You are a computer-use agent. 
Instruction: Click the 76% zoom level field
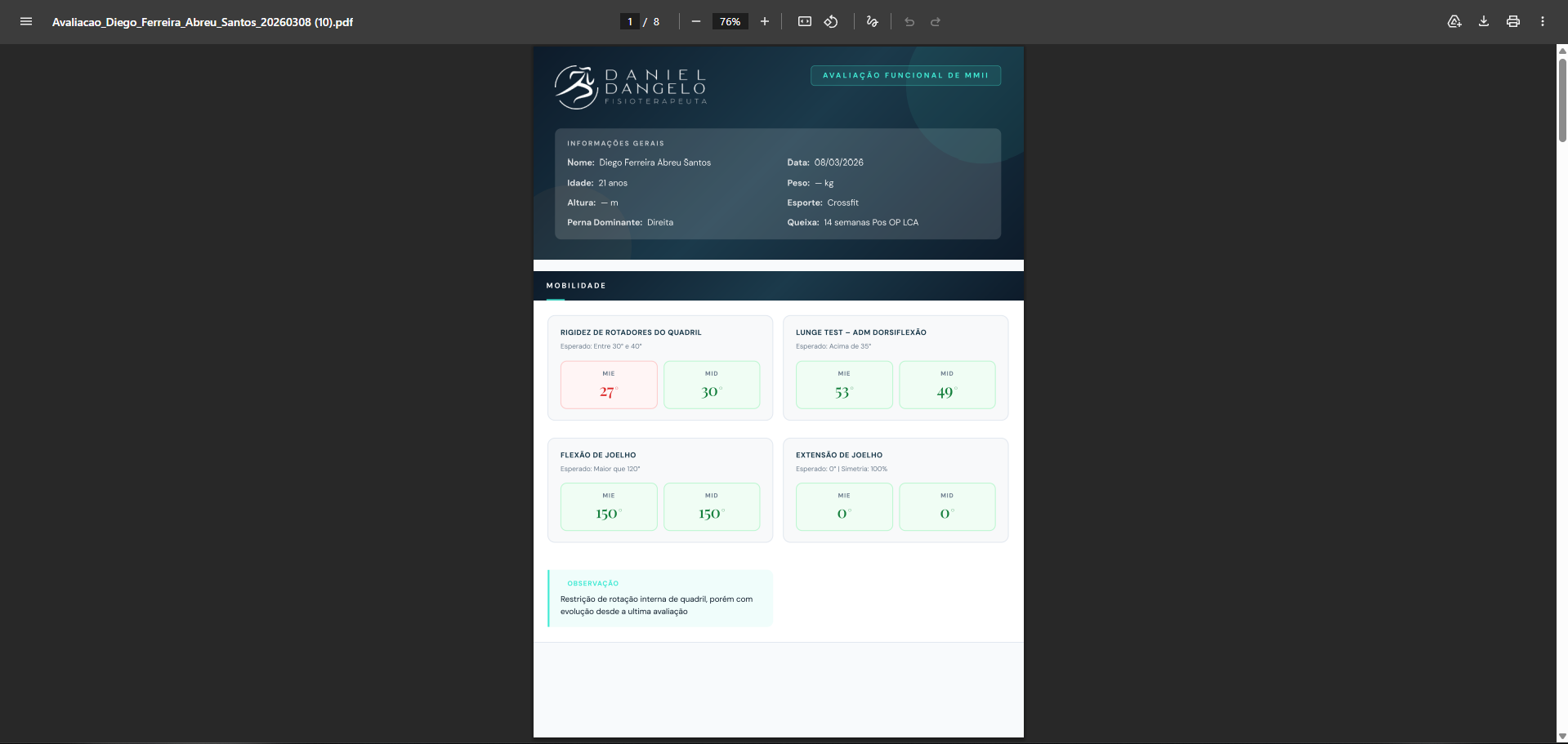[x=730, y=22]
